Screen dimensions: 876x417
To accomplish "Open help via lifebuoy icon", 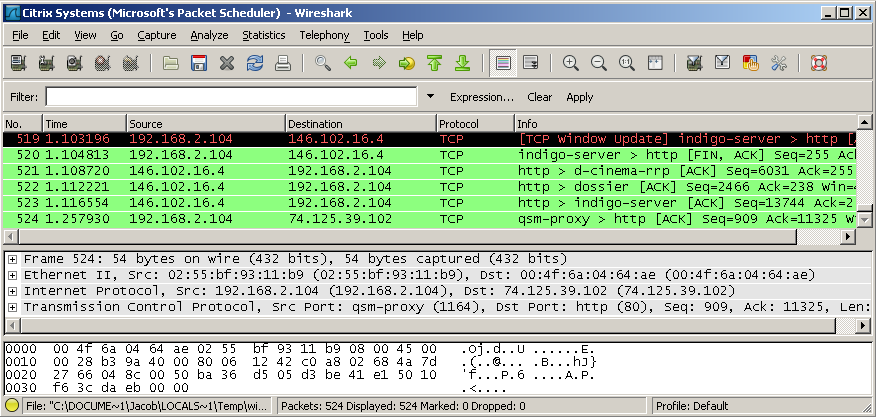I will (819, 63).
